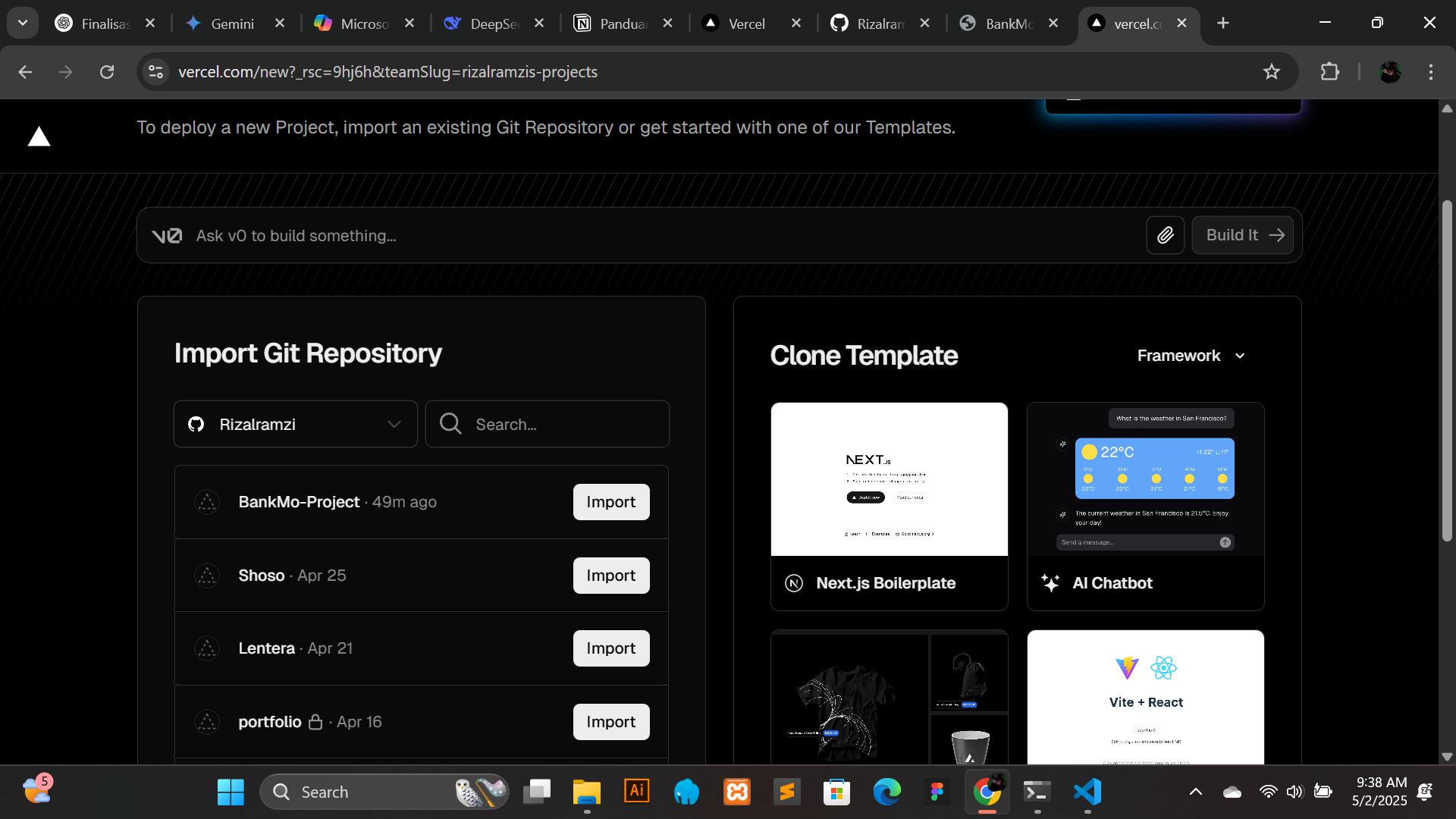1456x819 pixels.
Task: Open the volume tray icon
Action: (1294, 792)
